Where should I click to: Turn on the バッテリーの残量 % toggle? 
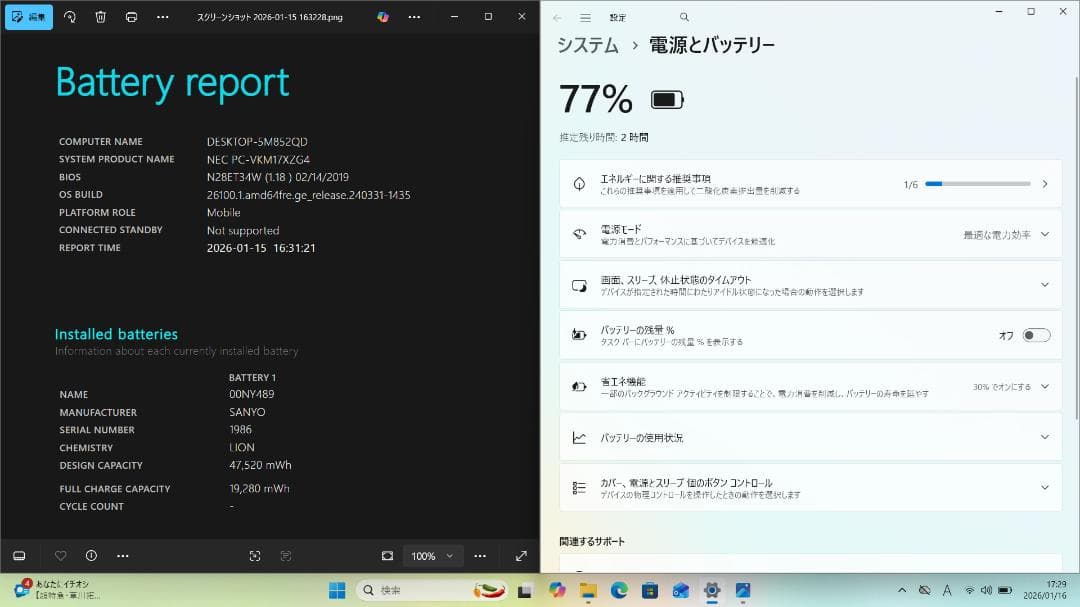pos(1037,336)
